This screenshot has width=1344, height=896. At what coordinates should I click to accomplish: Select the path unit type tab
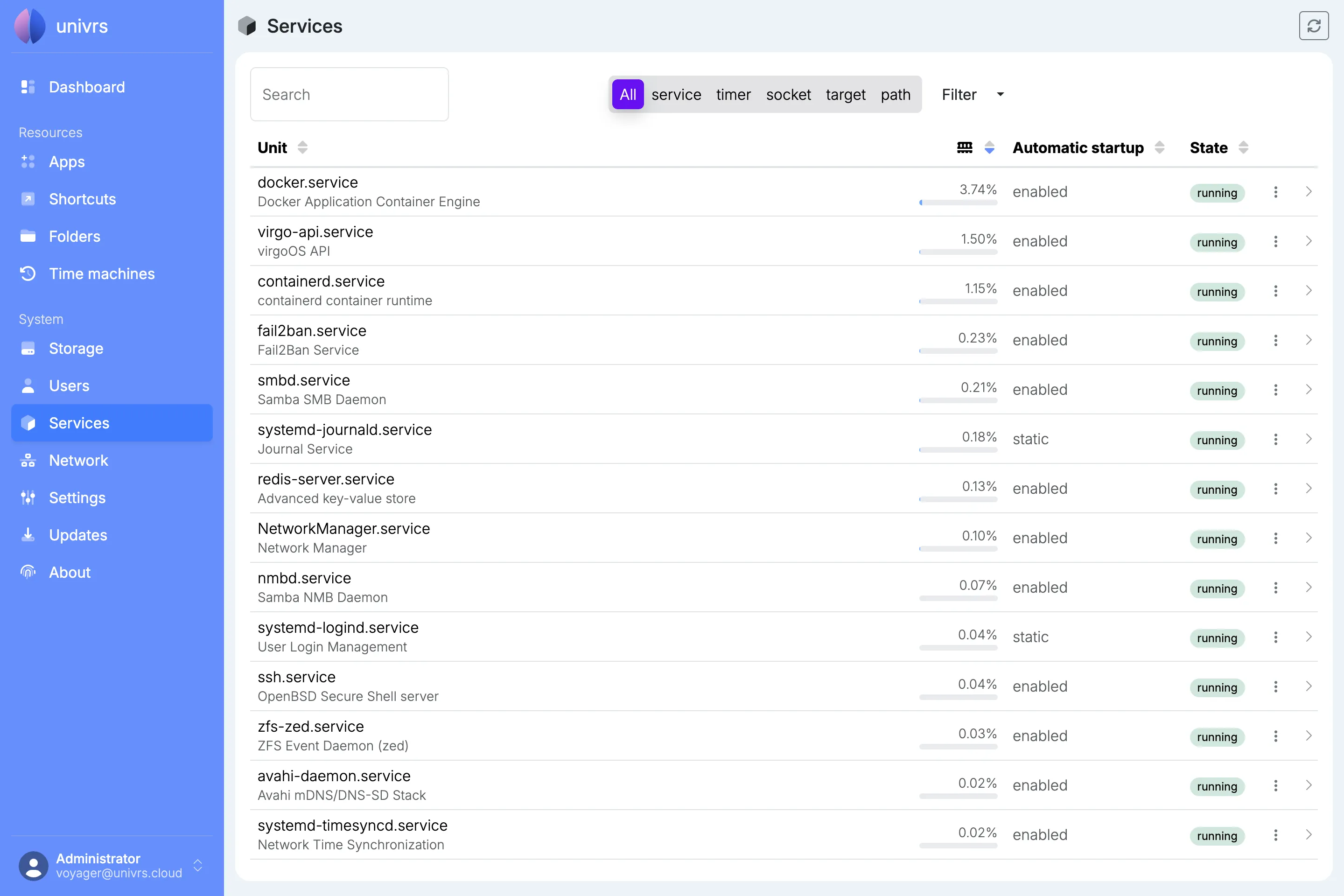pos(896,94)
